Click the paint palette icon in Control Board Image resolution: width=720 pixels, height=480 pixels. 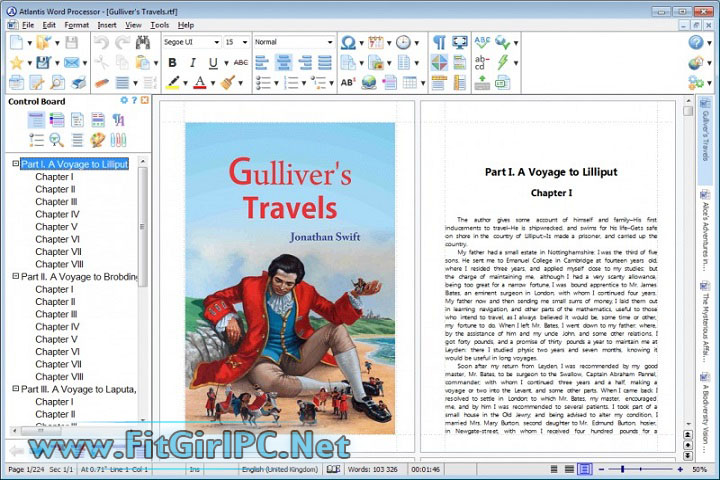(97, 140)
